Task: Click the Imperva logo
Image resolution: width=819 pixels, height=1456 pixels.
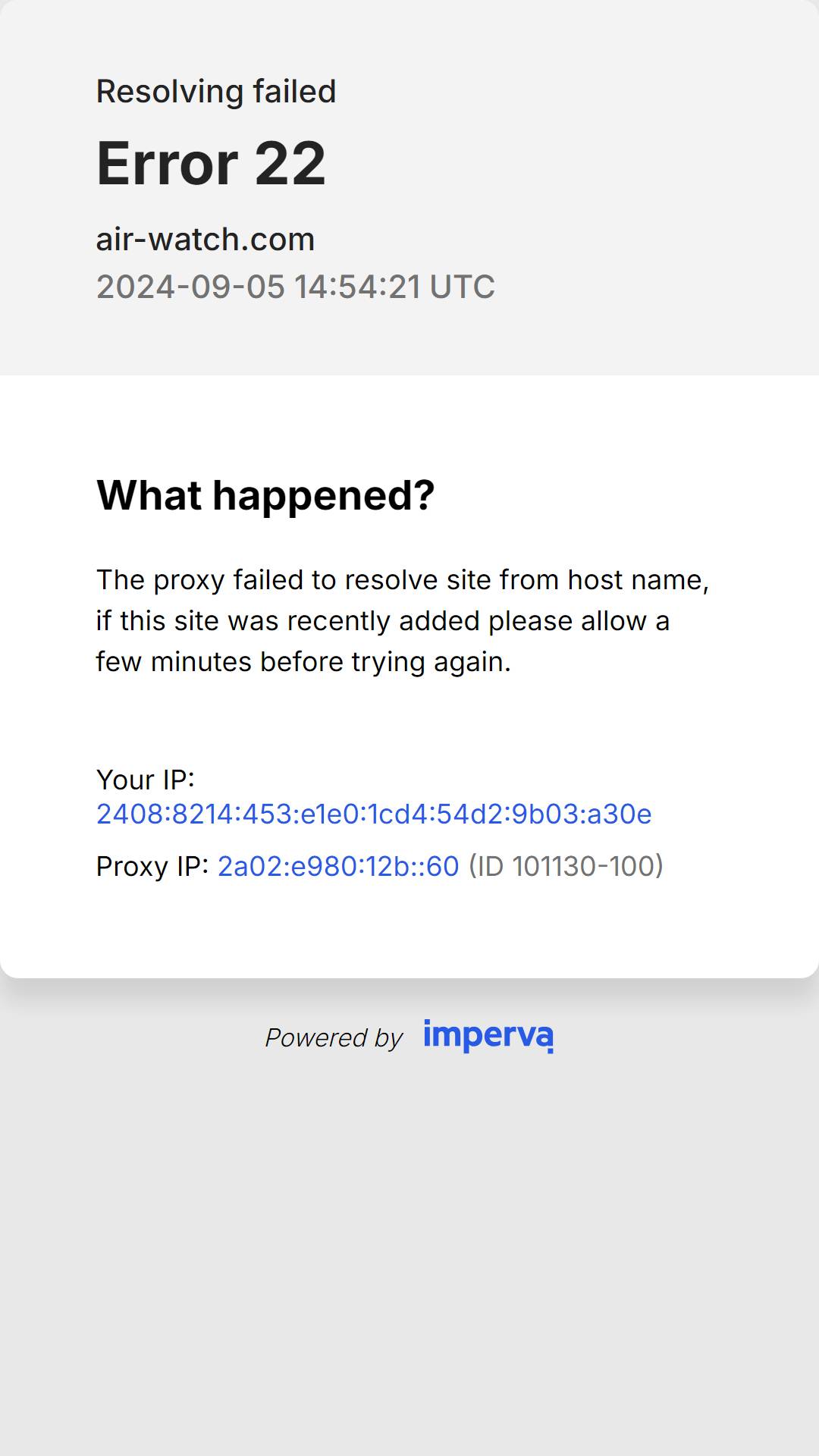Action: pos(488,1036)
